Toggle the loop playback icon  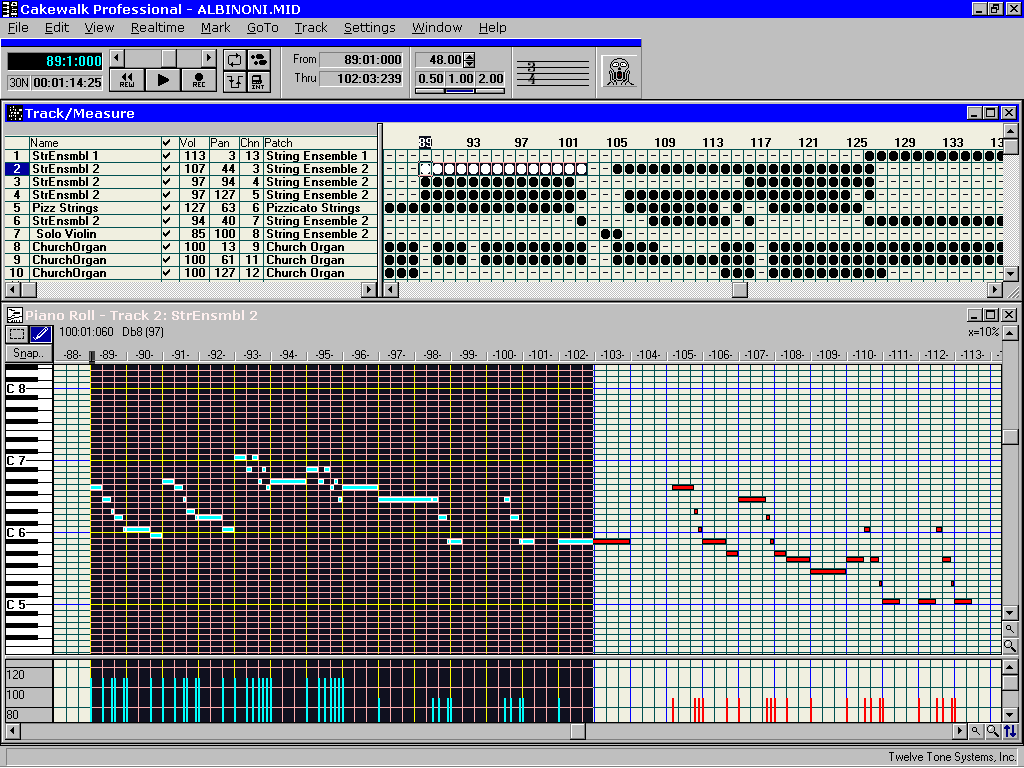pos(234,60)
